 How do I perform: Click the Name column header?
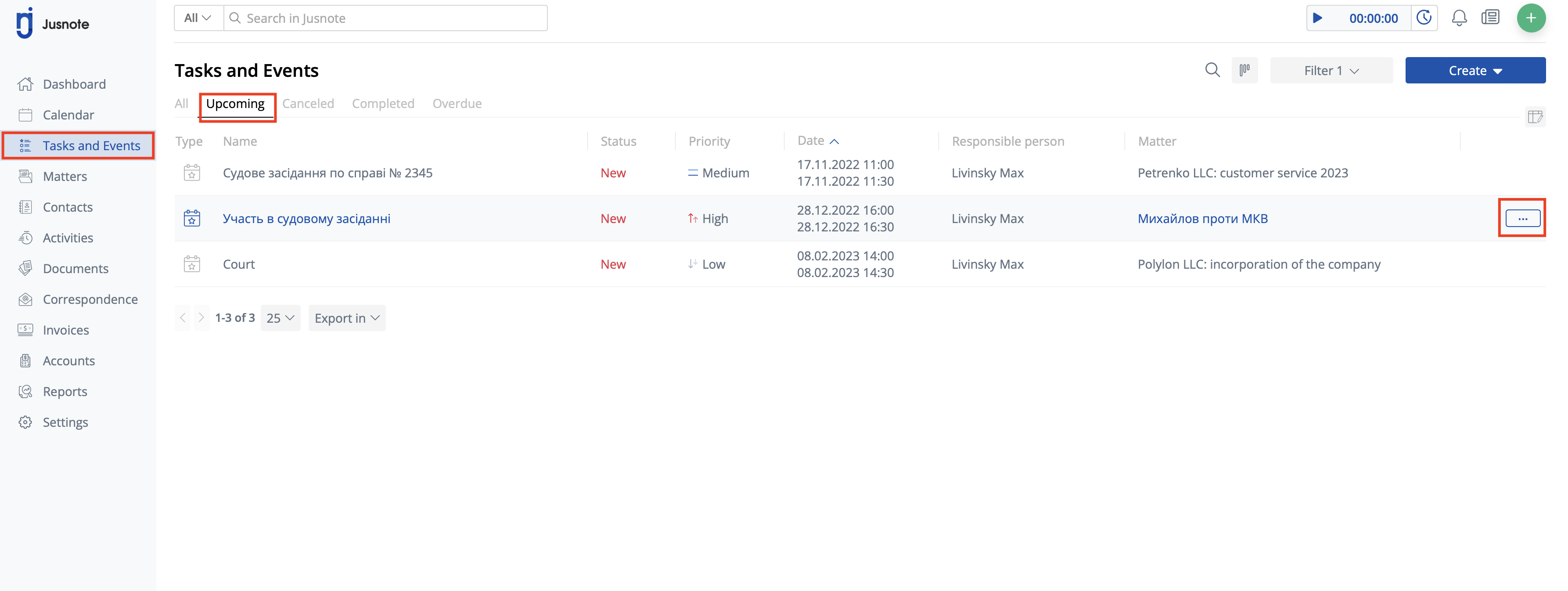(x=240, y=141)
